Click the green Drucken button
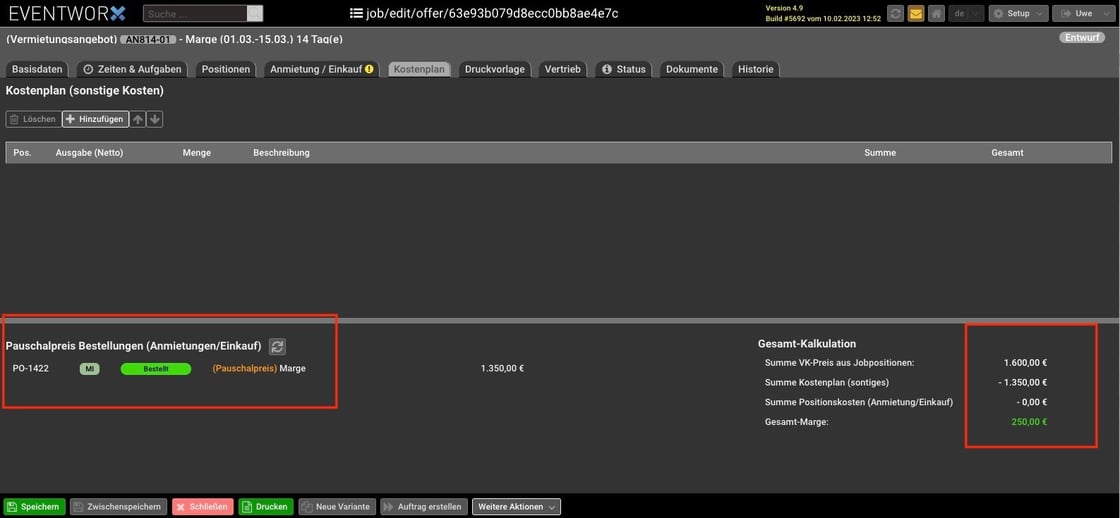Viewport: 1120px width, 518px height. point(265,507)
